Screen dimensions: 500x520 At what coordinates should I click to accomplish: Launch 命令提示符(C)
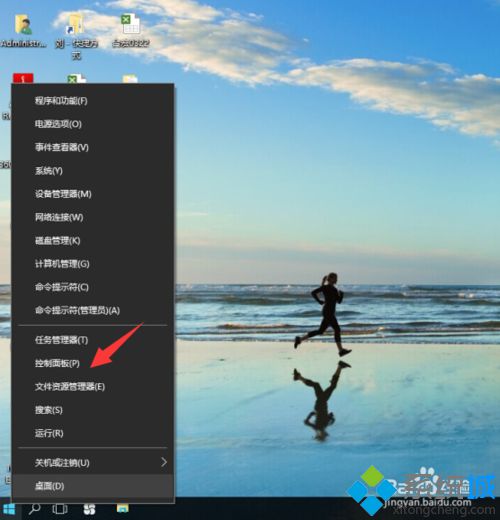[93, 287]
